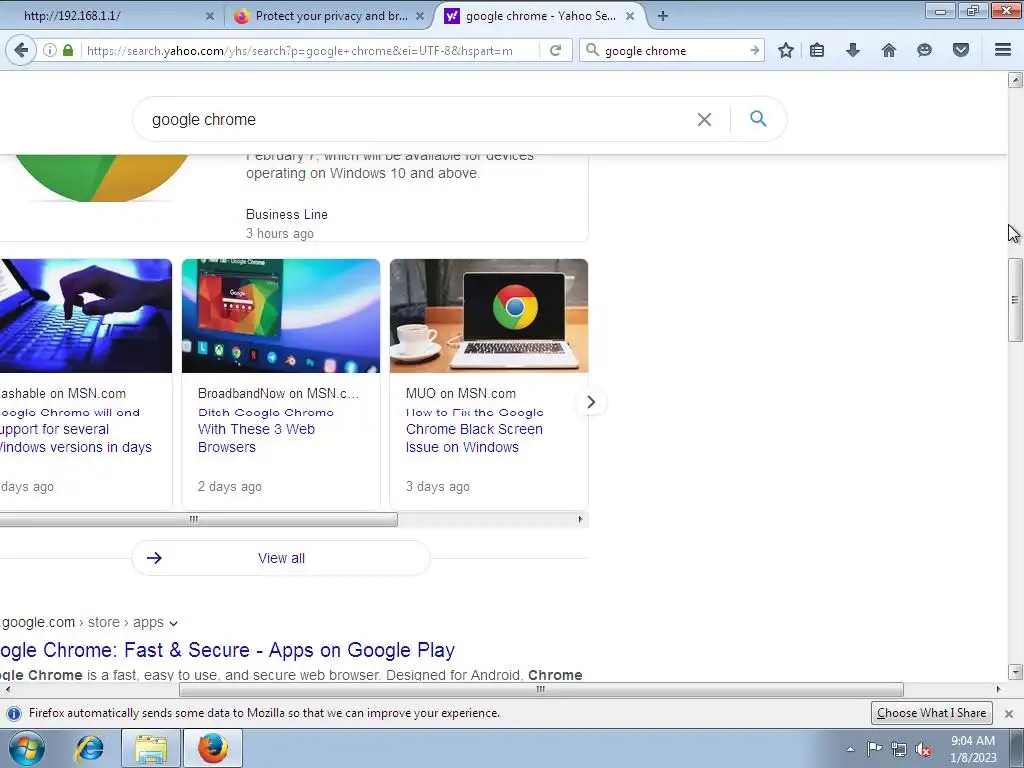
Task: Go to Firefox home page icon
Action: [889, 50]
